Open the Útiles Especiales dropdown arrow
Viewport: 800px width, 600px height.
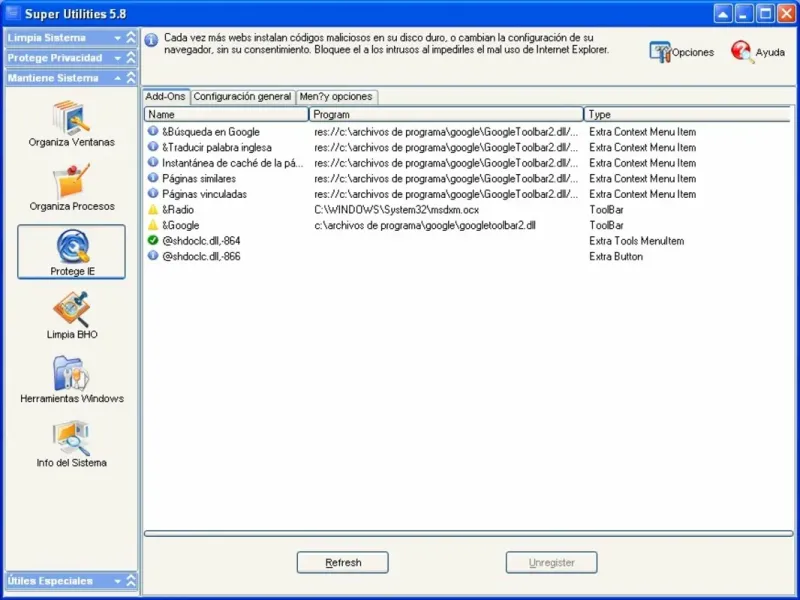coord(118,581)
